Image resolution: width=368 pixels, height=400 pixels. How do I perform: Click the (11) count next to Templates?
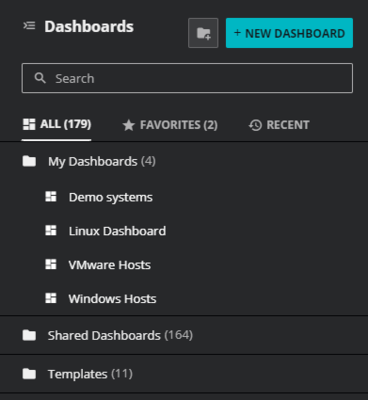(122, 374)
